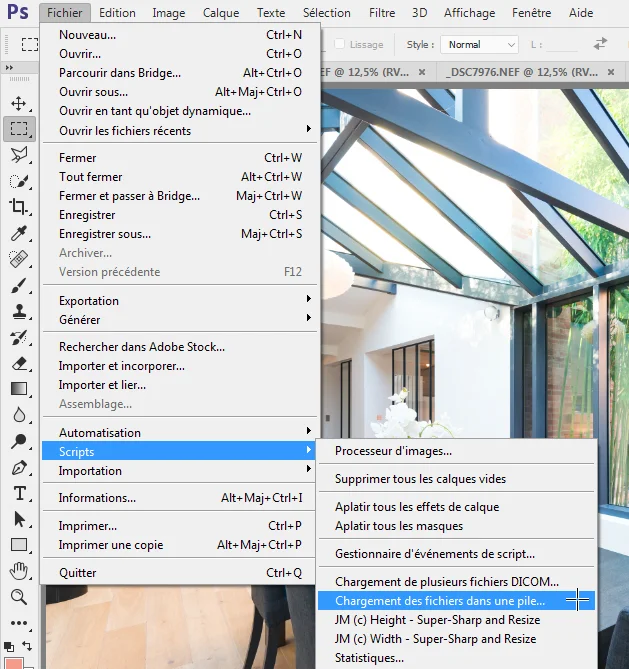The image size is (629, 669).
Task: Expand the Importation submenu
Action: tap(179, 471)
